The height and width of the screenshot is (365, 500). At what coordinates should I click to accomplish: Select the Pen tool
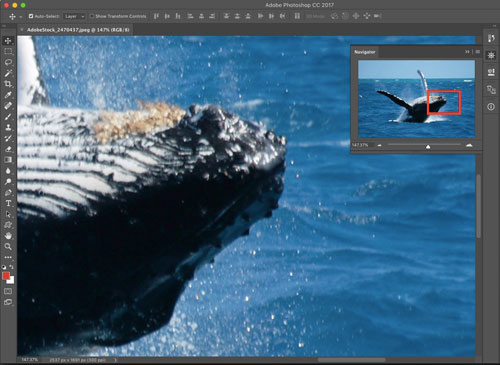coord(8,192)
